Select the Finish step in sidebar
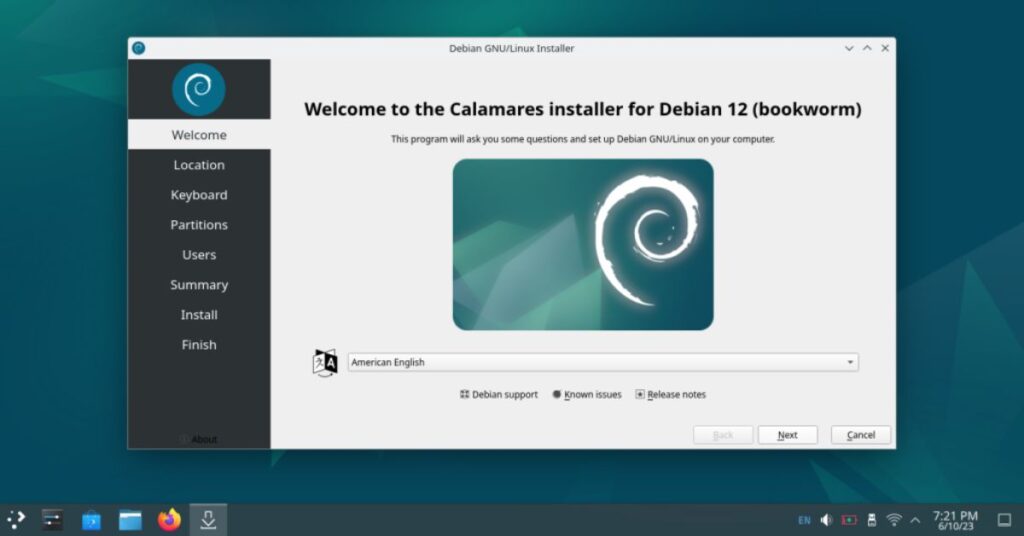 tap(199, 345)
